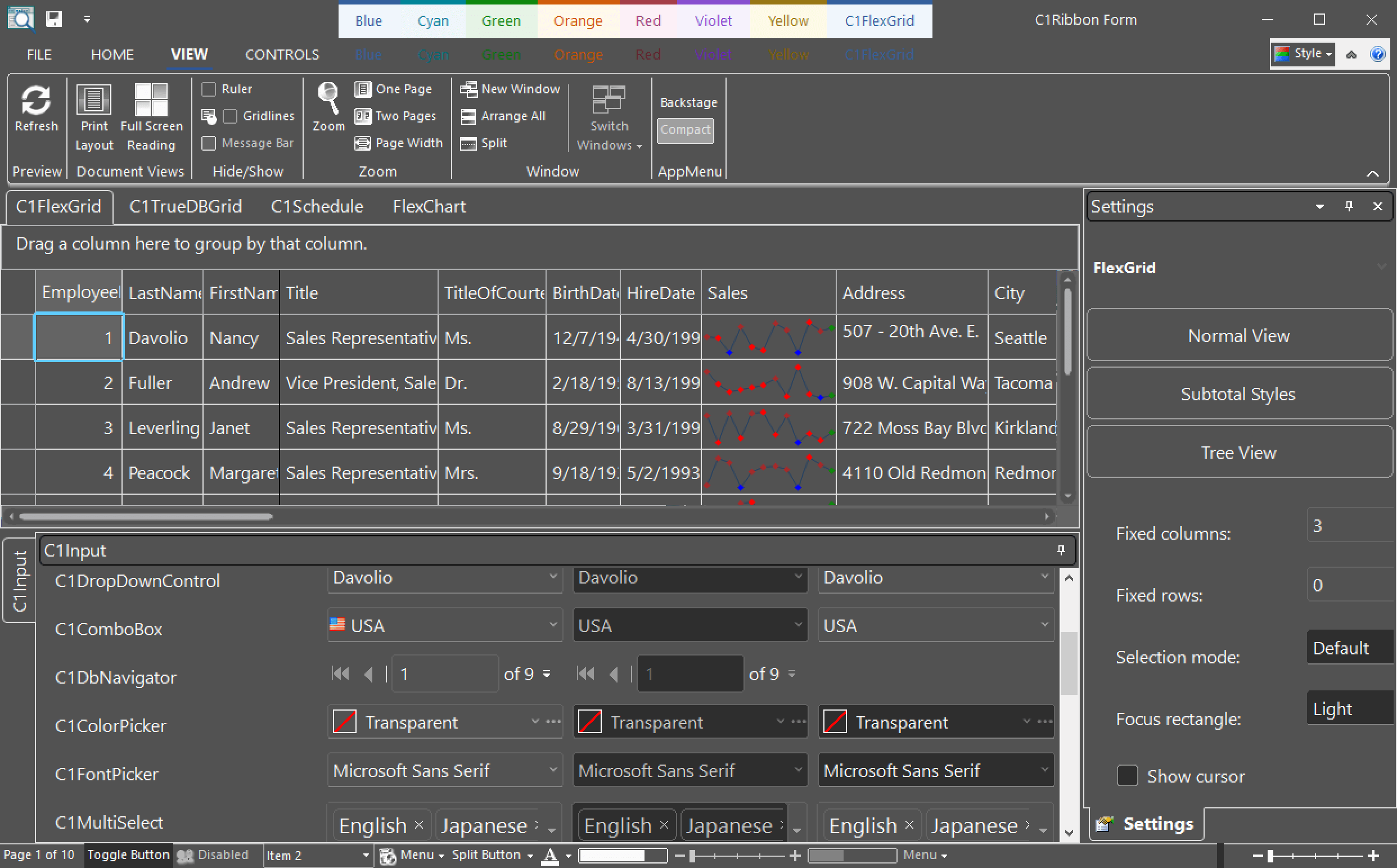Click the Disabled users icon in status bar
The height and width of the screenshot is (868, 1397).
coord(185,856)
